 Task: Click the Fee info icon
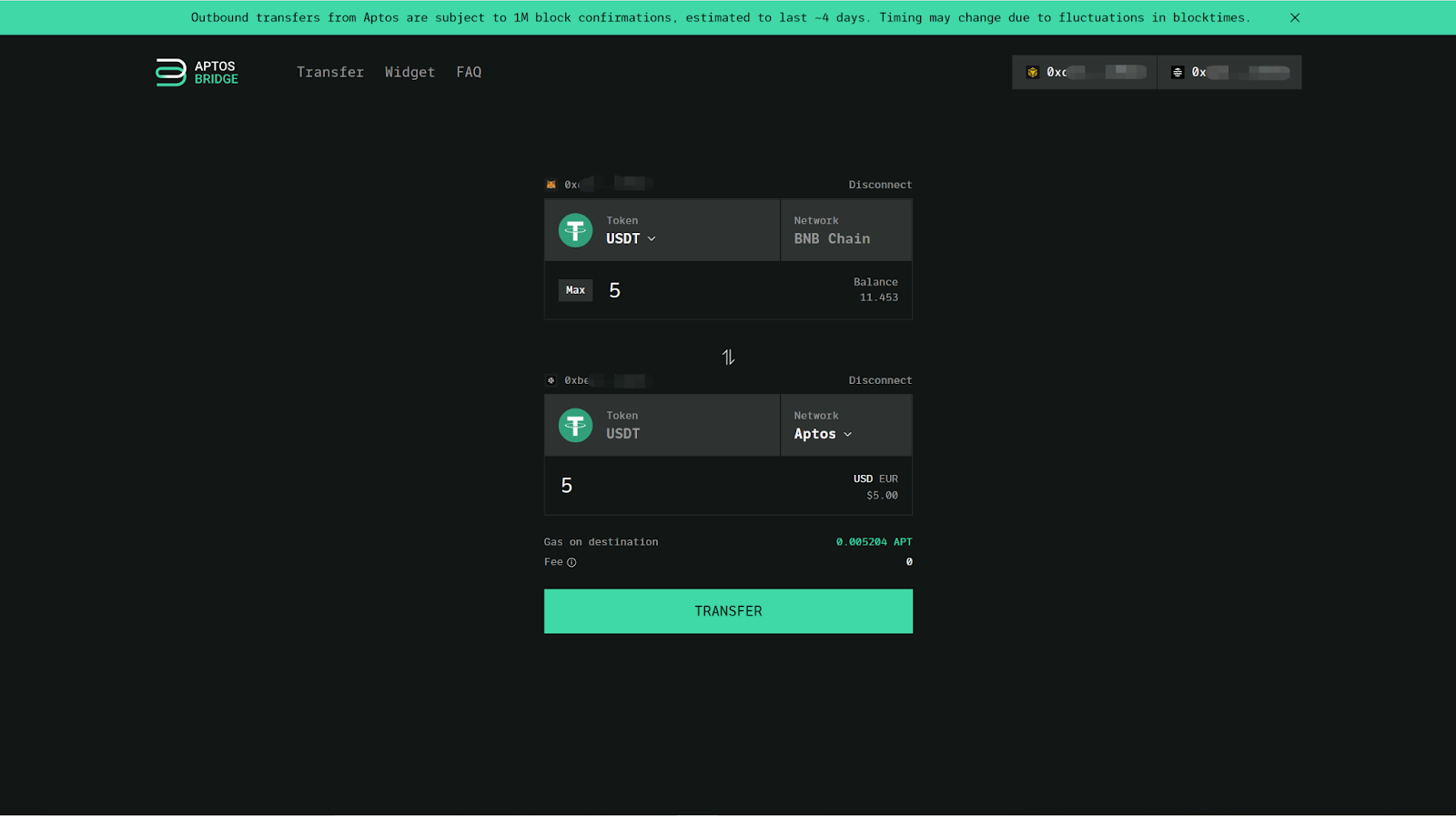pyautogui.click(x=571, y=562)
